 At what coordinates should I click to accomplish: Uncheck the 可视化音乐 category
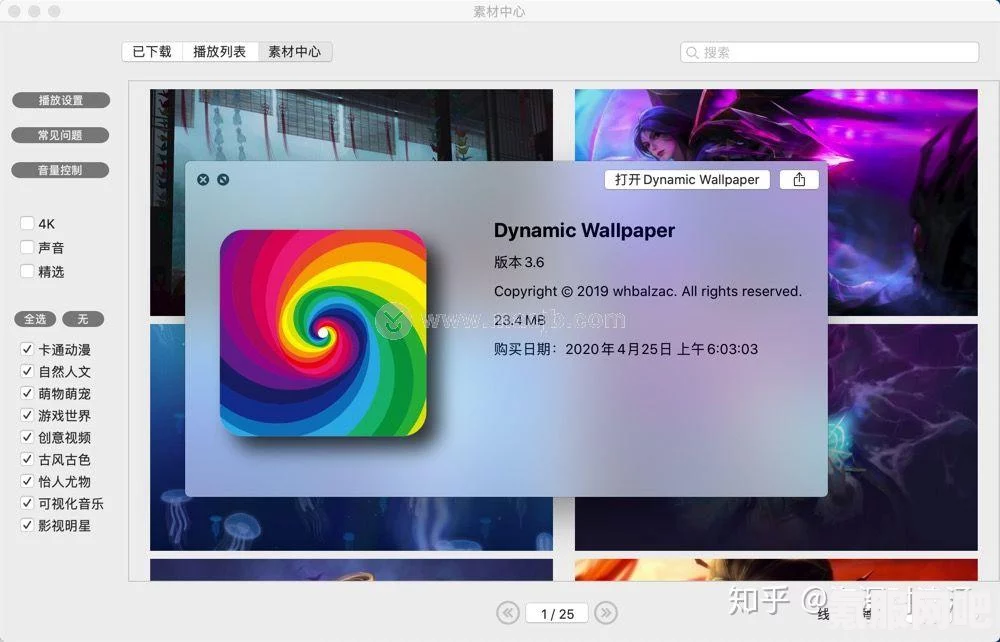click(27, 503)
